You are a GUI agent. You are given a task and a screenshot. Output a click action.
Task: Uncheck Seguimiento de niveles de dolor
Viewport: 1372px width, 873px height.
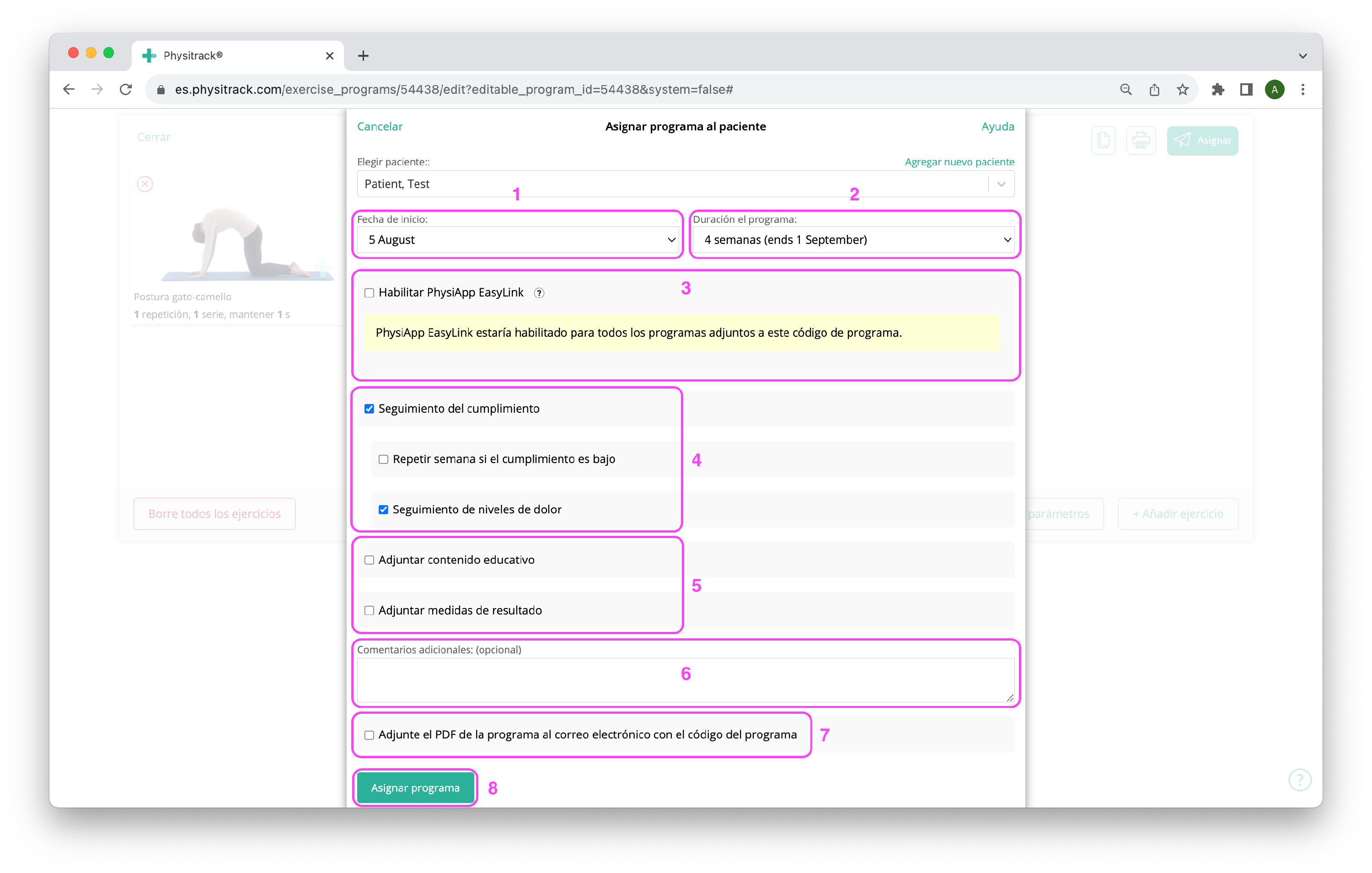click(x=383, y=510)
